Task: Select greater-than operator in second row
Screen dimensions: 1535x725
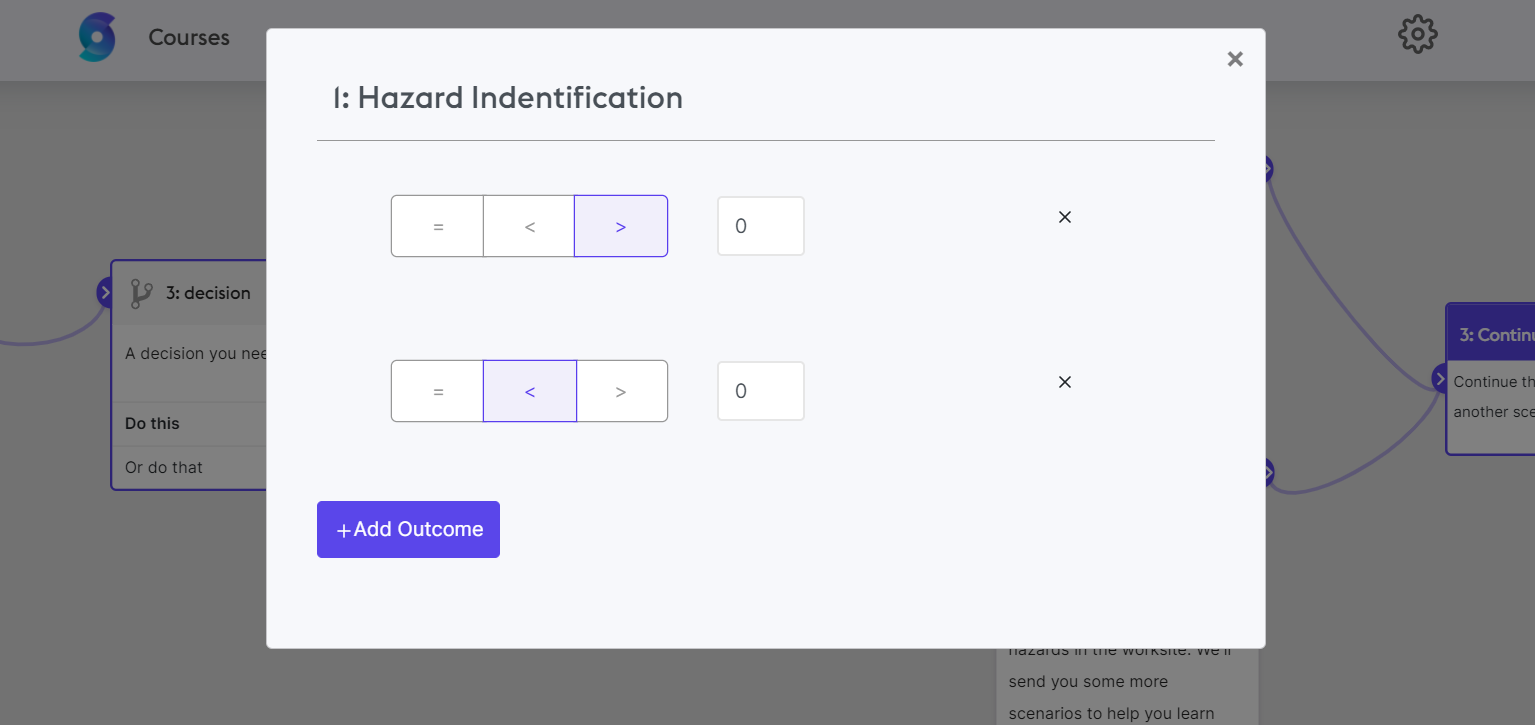Action: (x=621, y=391)
